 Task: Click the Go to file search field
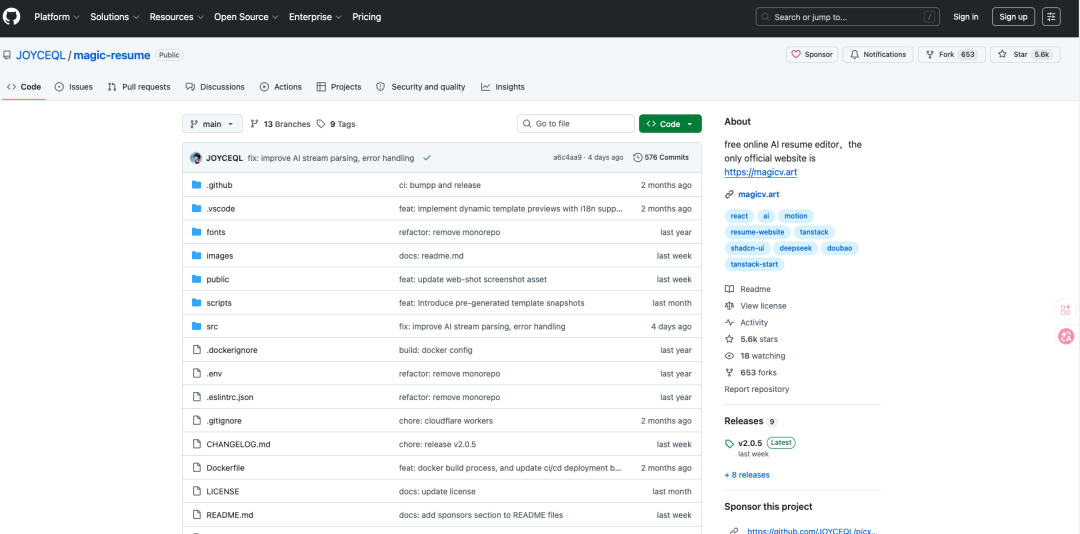point(576,124)
